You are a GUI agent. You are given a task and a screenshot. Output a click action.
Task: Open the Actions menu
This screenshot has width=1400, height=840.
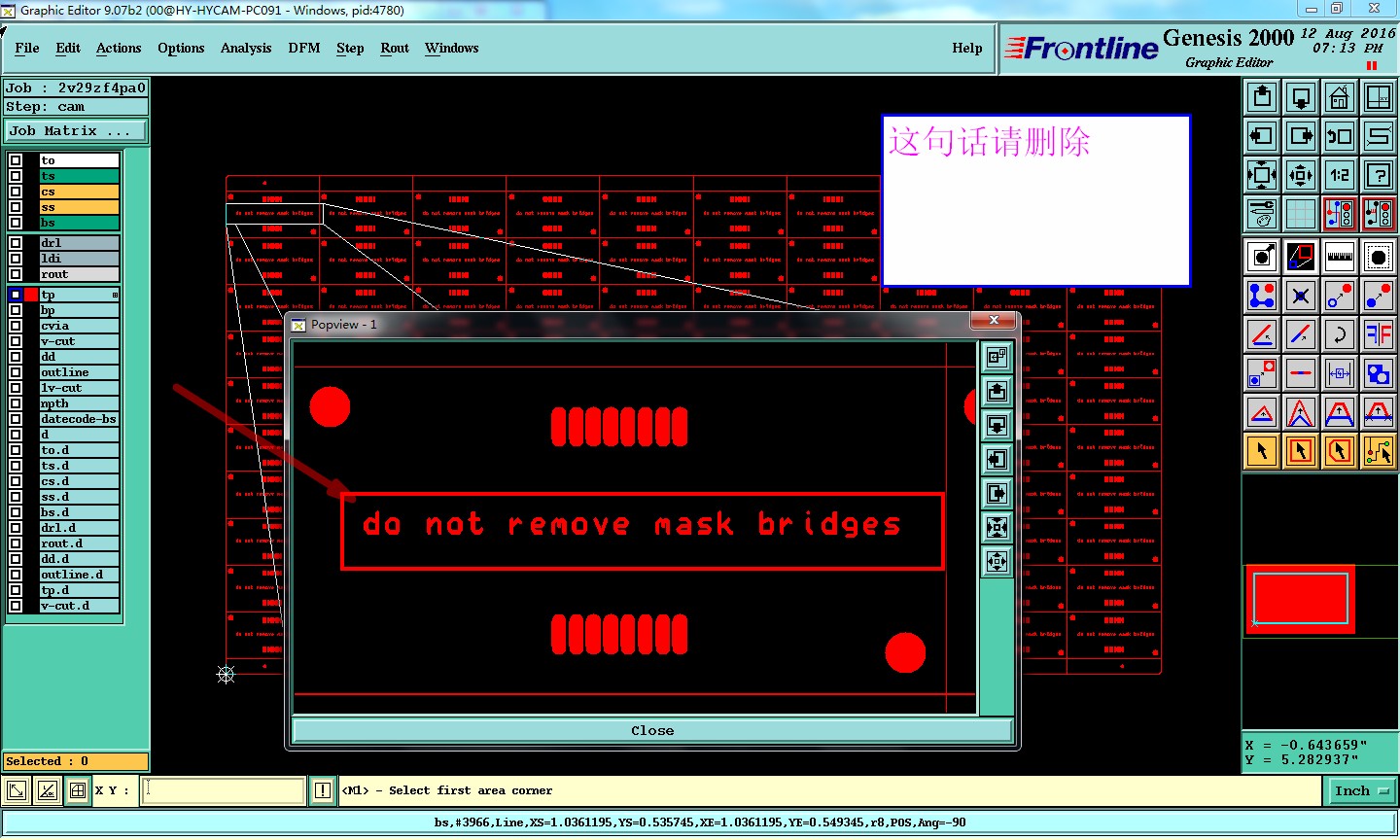point(119,48)
